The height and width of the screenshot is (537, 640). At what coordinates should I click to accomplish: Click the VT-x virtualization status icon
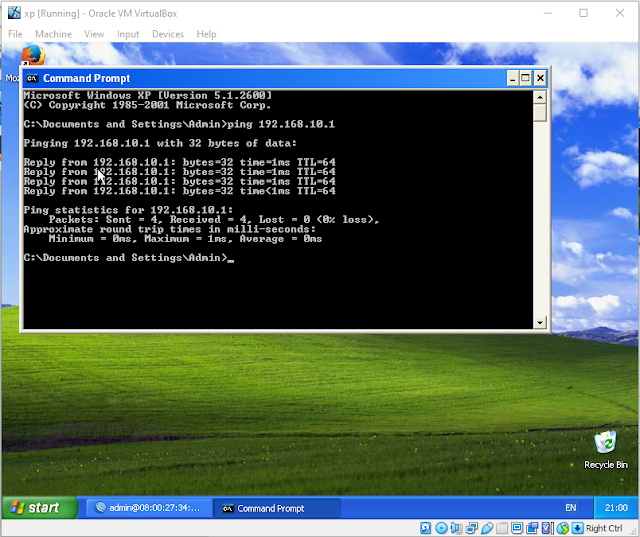547,528
